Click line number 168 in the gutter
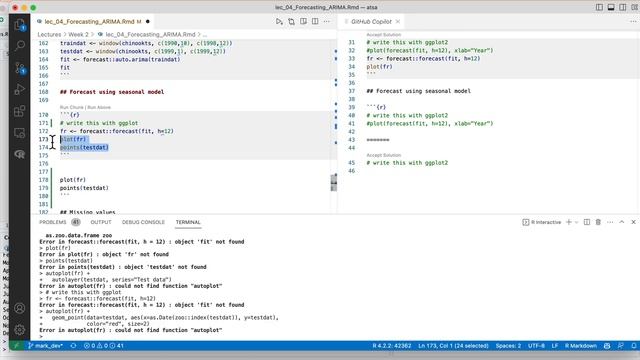This screenshot has height=360, width=640. (x=43, y=92)
